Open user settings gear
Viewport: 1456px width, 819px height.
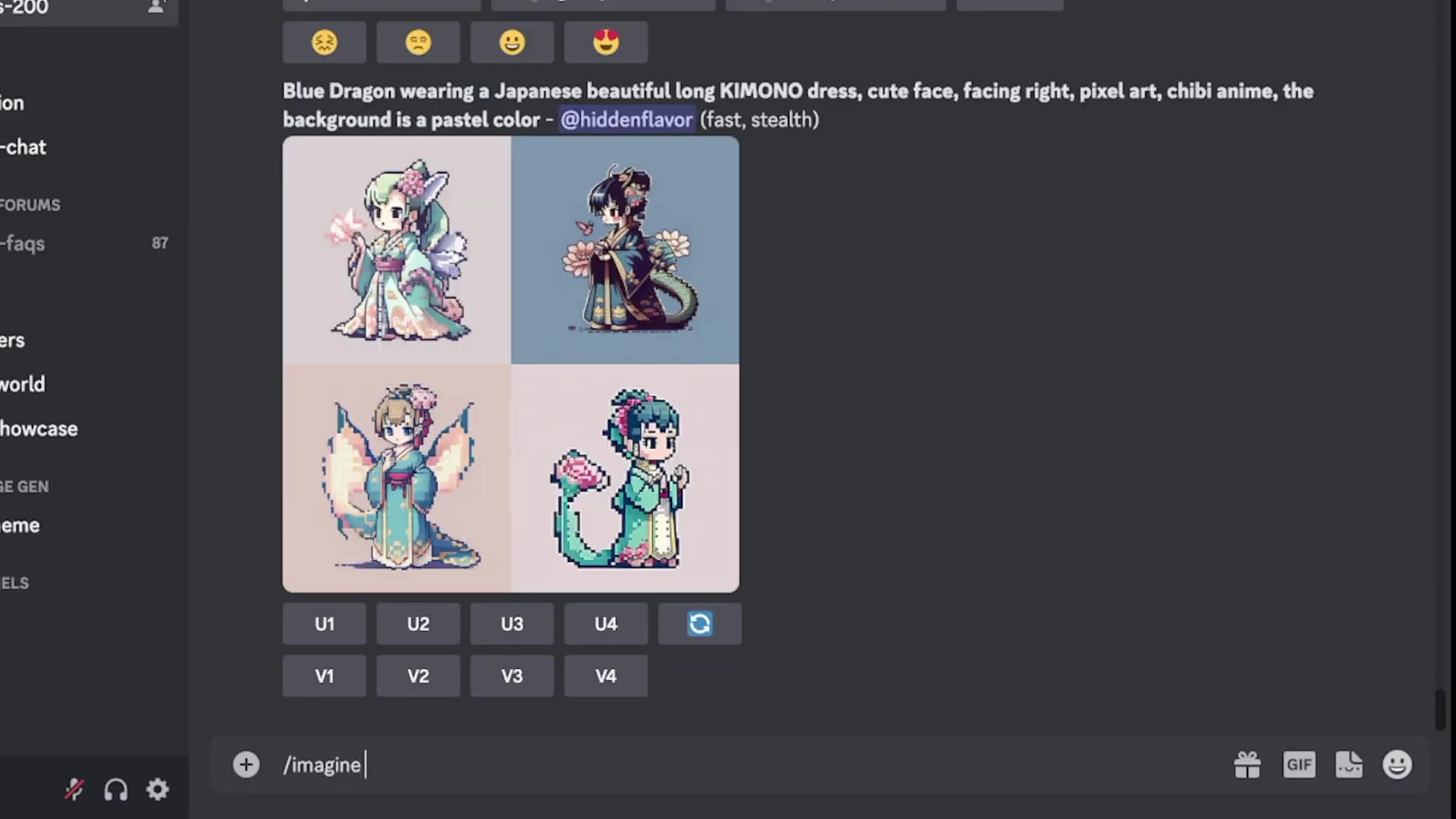pyautogui.click(x=158, y=789)
